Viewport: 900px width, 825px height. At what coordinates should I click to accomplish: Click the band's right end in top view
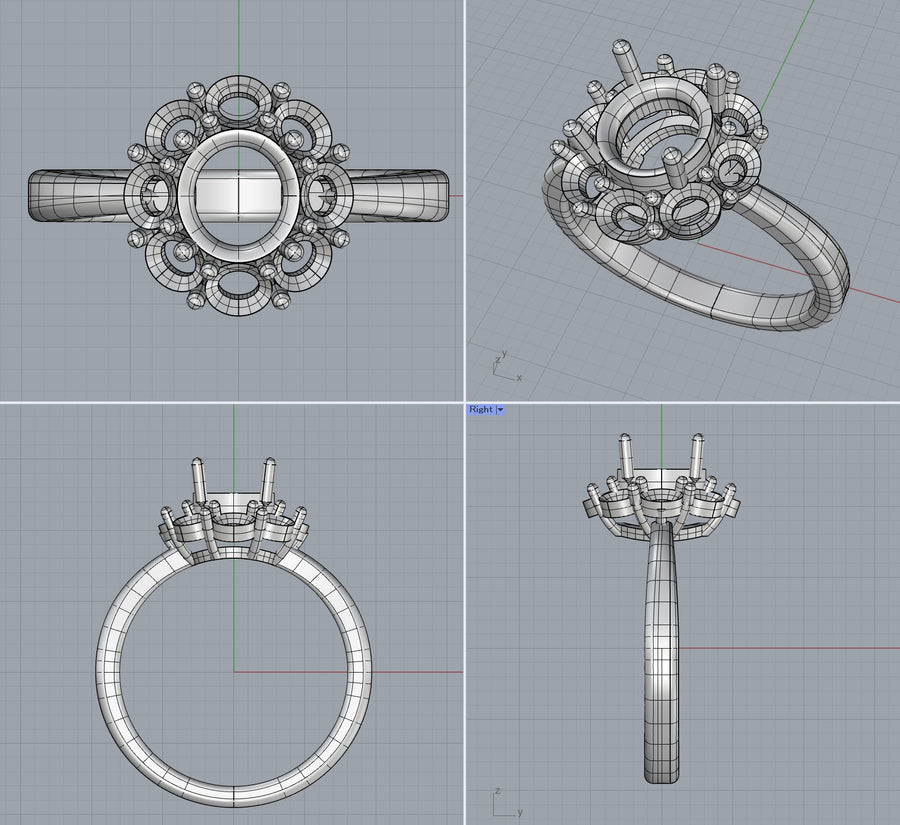440,194
